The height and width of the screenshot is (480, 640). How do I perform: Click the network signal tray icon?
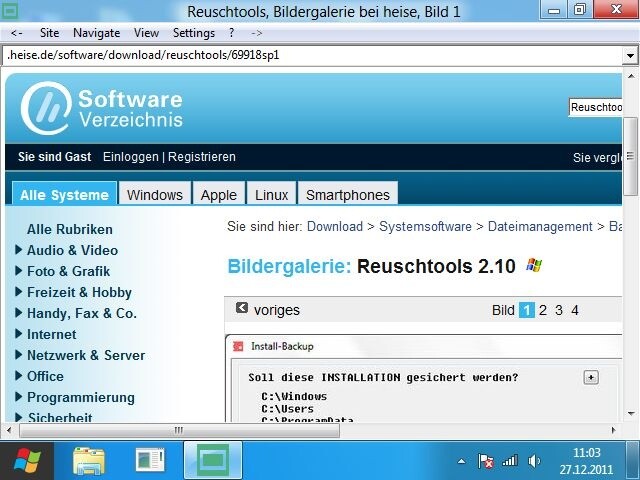coord(510,461)
